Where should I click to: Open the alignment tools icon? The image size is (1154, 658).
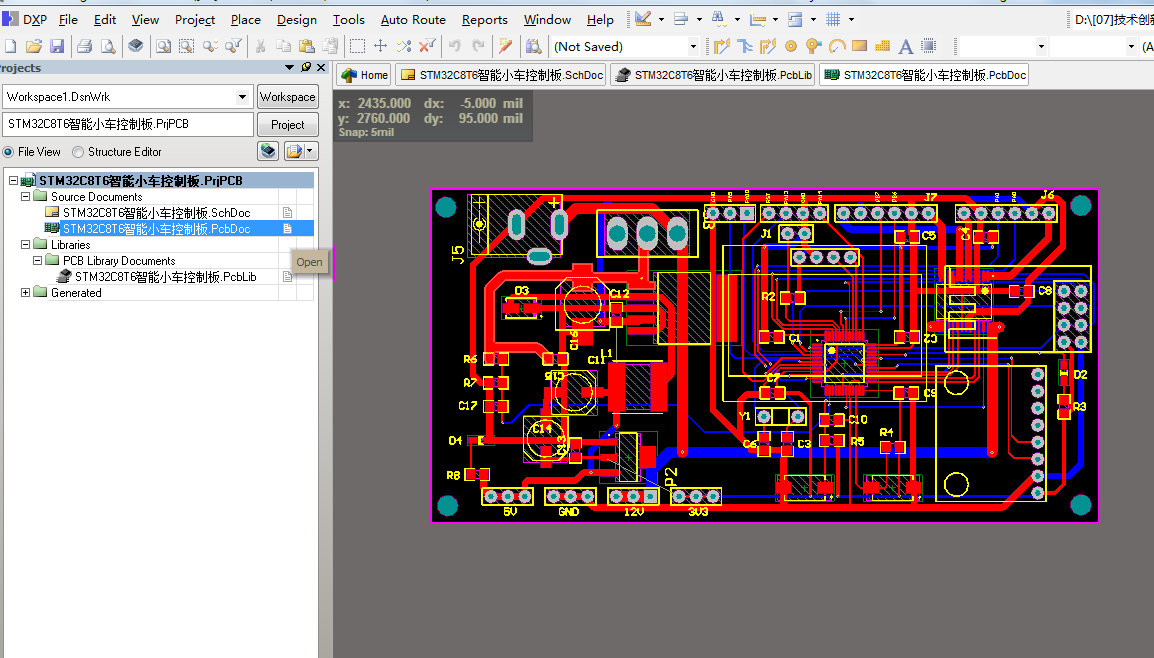pos(681,19)
